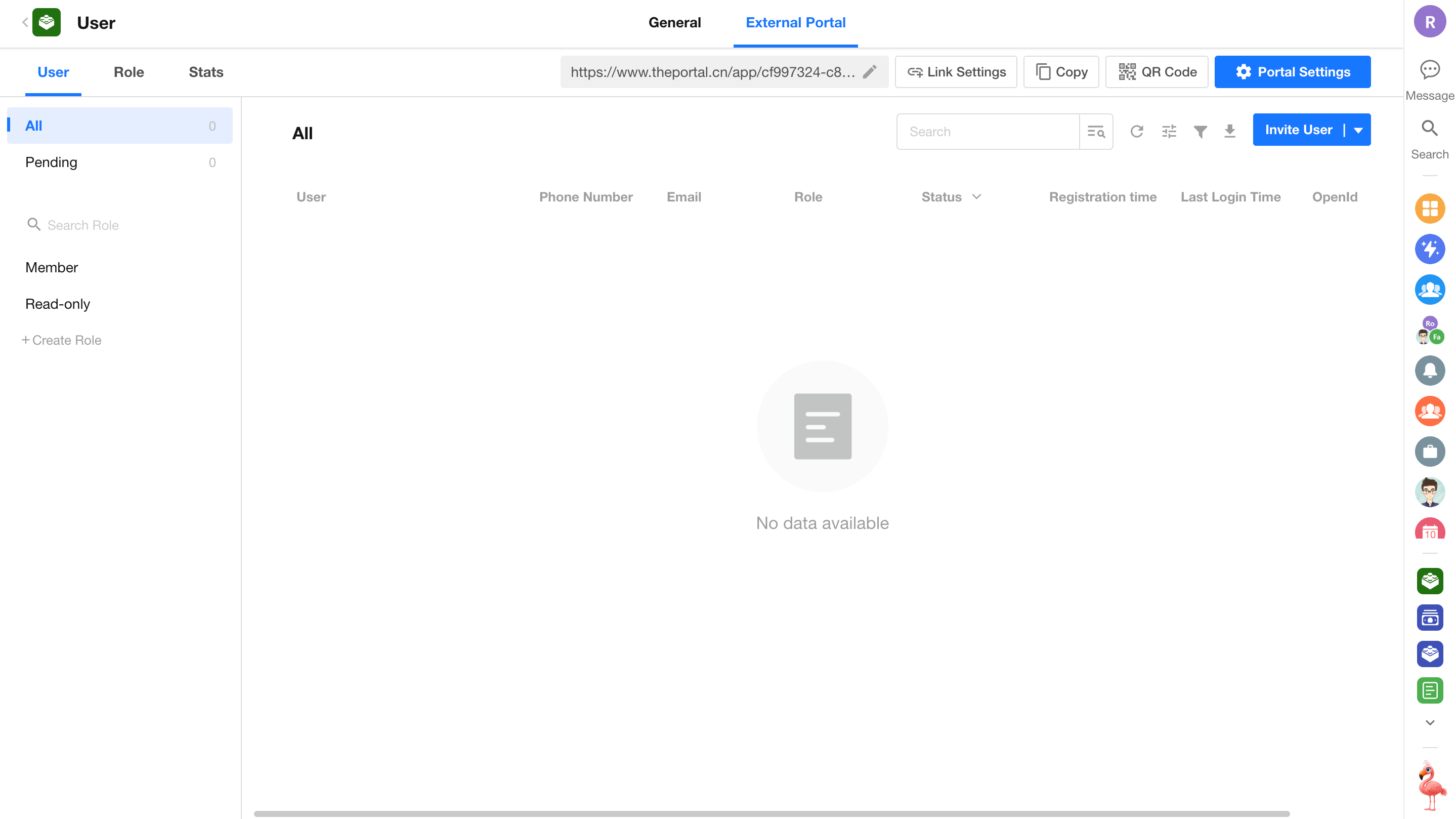Switch to the General tab
Screen dimensions: 1456x819
click(674, 23)
